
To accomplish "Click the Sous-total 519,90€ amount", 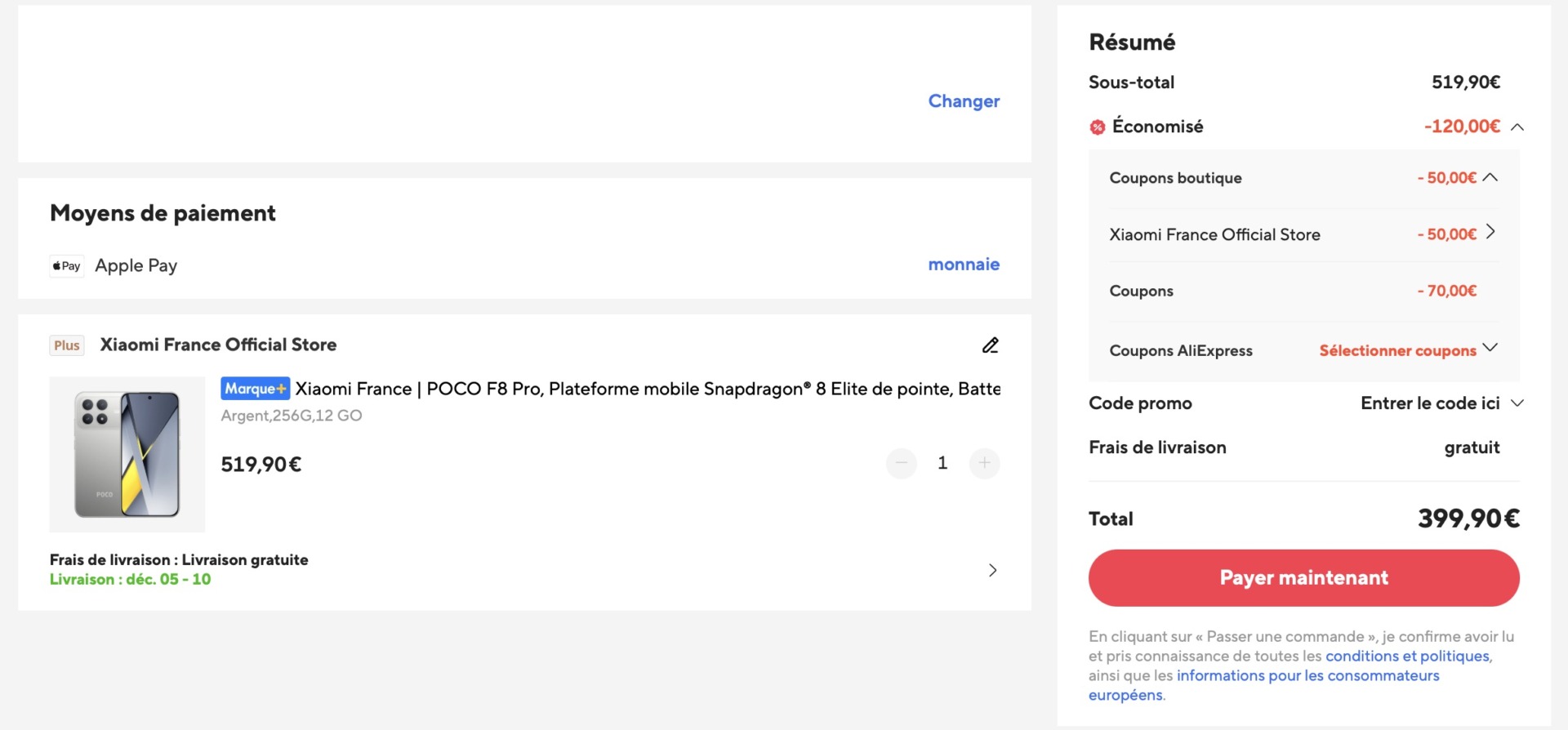I will coord(1466,82).
